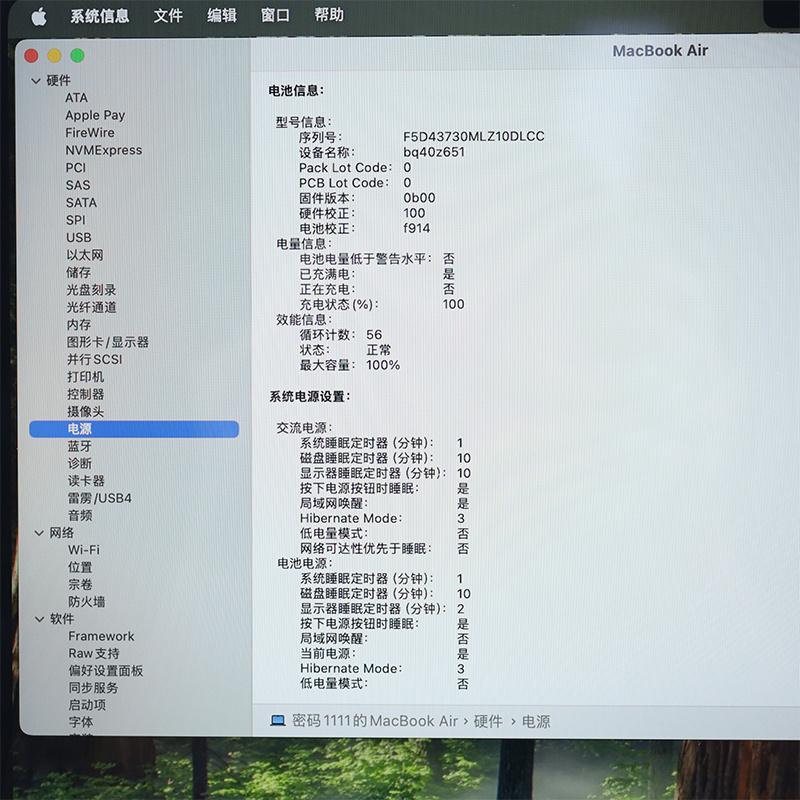
Task: Click the 系统电源设置 heading
Action: 310,396
